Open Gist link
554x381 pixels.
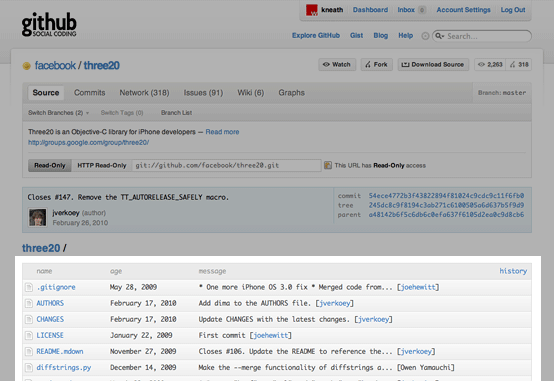click(x=356, y=35)
